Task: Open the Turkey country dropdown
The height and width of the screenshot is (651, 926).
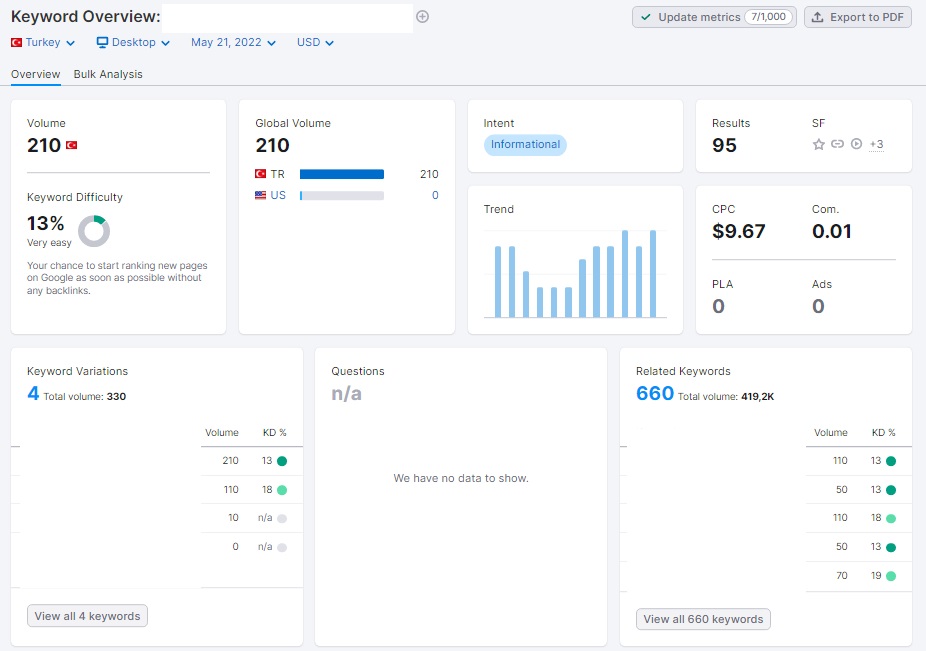Action: (43, 42)
